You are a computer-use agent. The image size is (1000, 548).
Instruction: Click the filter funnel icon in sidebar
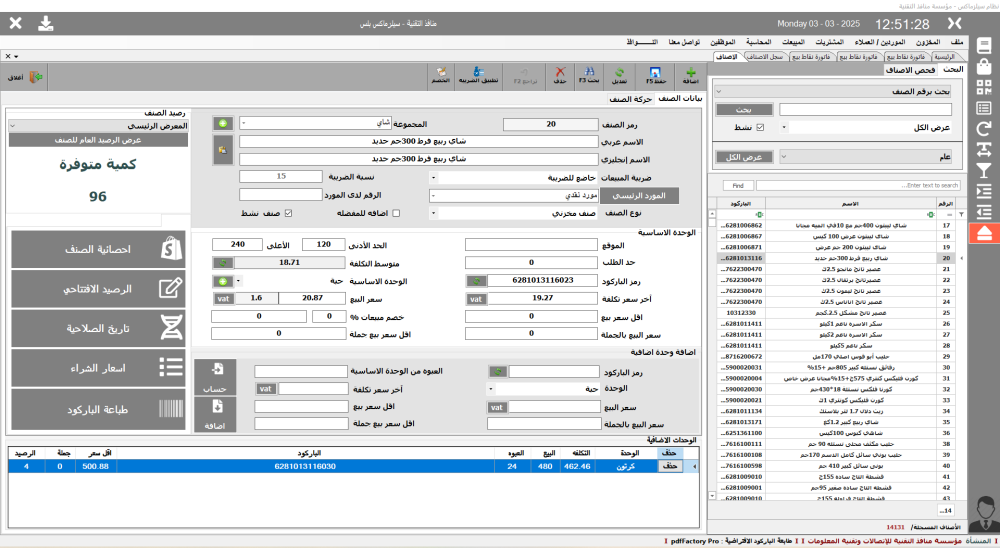click(x=983, y=170)
